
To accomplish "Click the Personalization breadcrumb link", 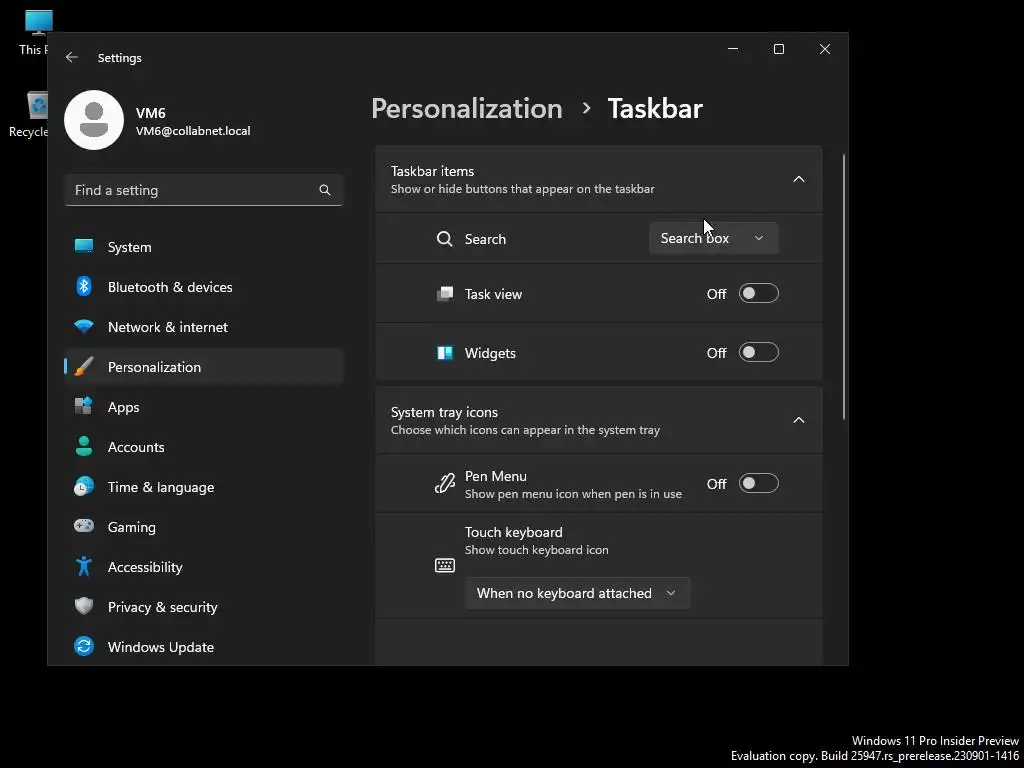I will tap(466, 108).
